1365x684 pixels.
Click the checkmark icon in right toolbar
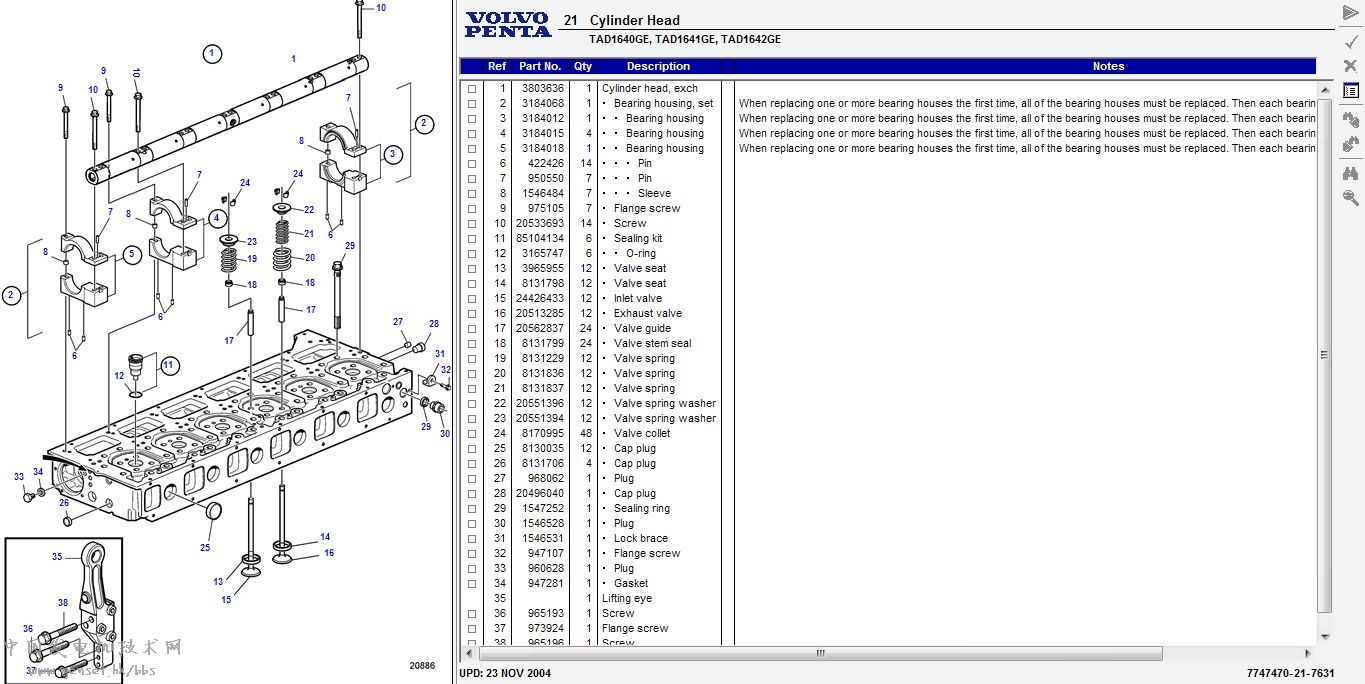[x=1350, y=41]
